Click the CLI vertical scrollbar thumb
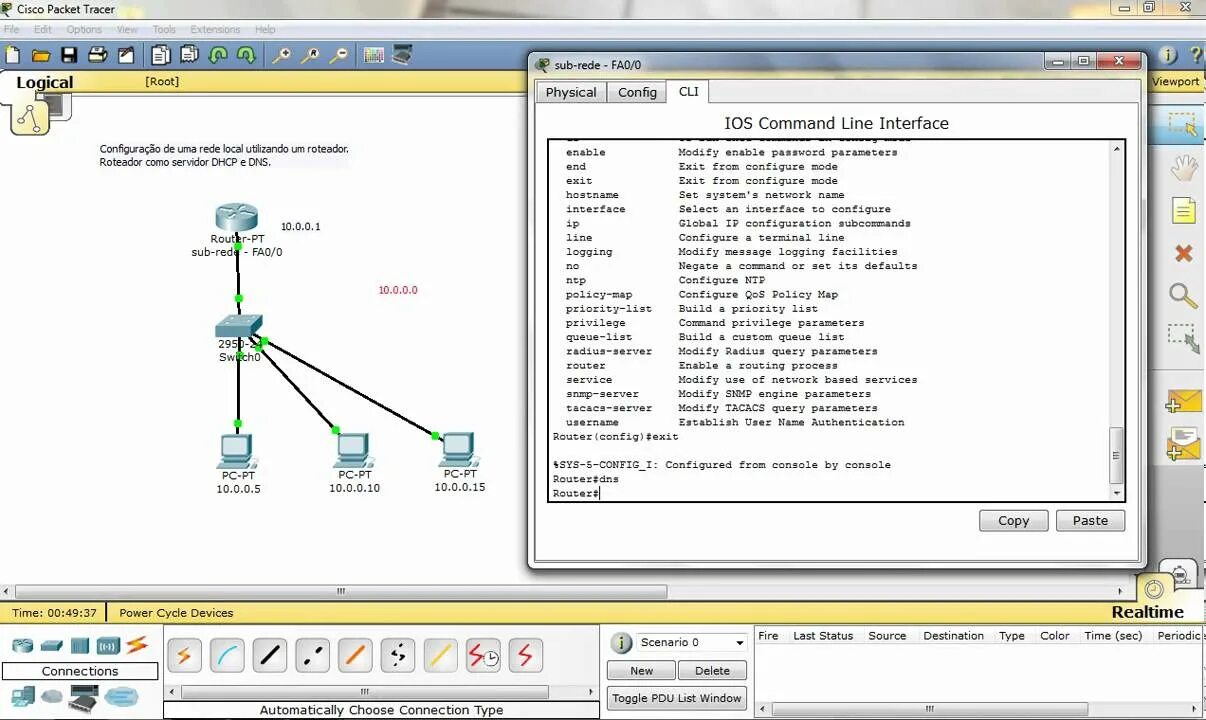 (x=1117, y=454)
